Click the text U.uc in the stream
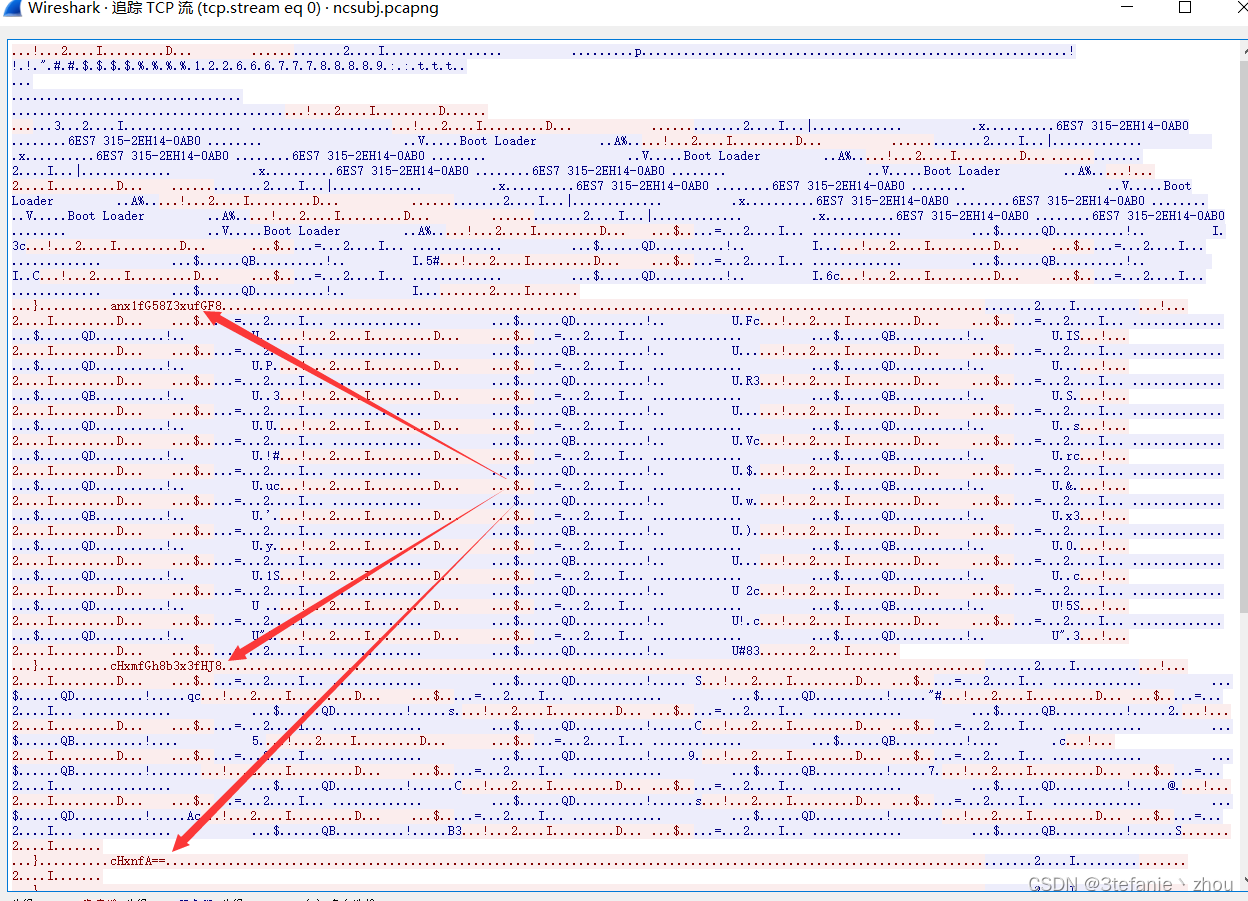Image resolution: width=1248 pixels, height=901 pixels. 266,486
